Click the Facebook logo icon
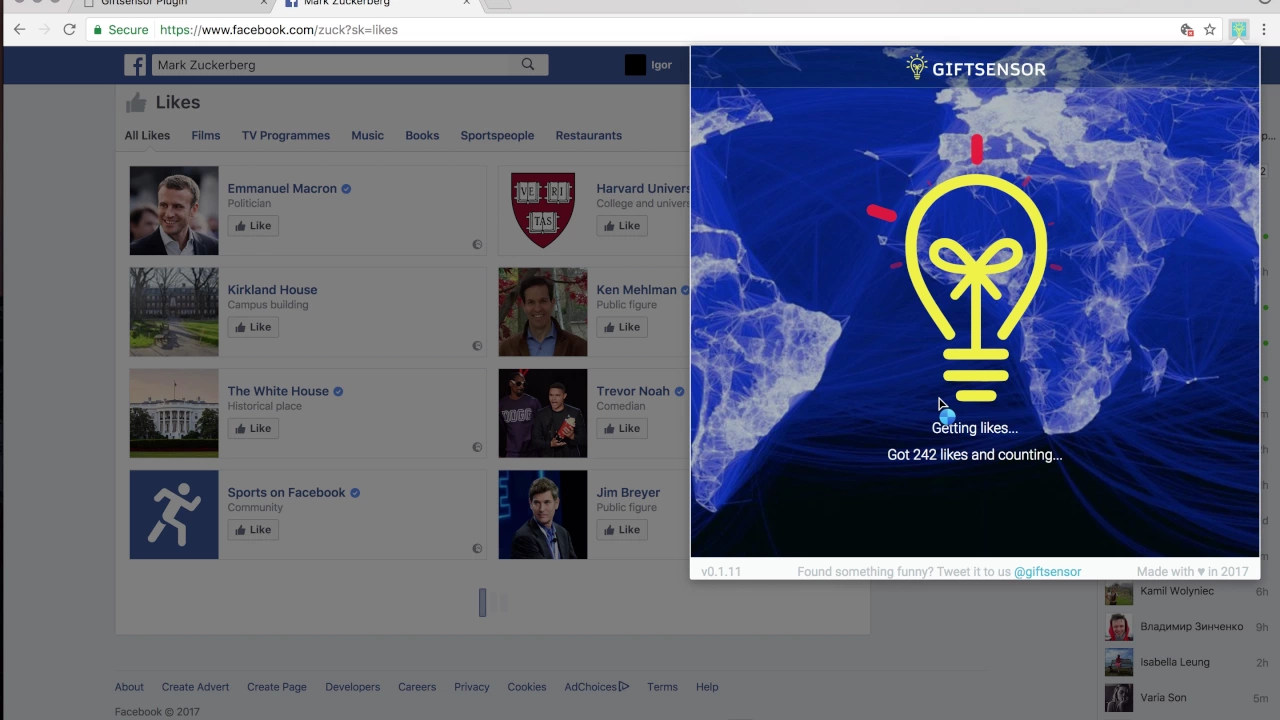Image resolution: width=1280 pixels, height=720 pixels. [135, 65]
